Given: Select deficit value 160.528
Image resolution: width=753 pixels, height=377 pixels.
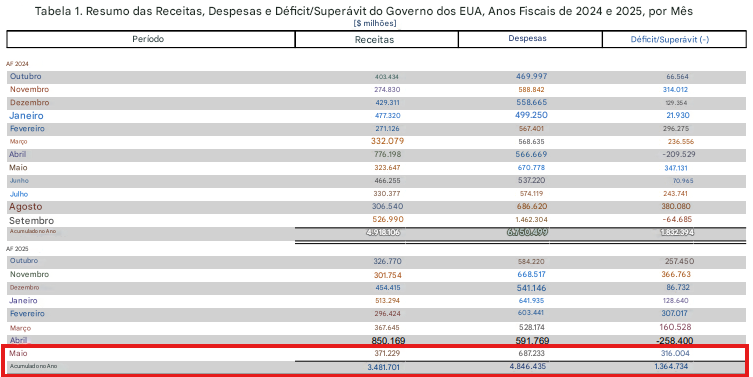Looking at the screenshot, I should pyautogui.click(x=675, y=327).
